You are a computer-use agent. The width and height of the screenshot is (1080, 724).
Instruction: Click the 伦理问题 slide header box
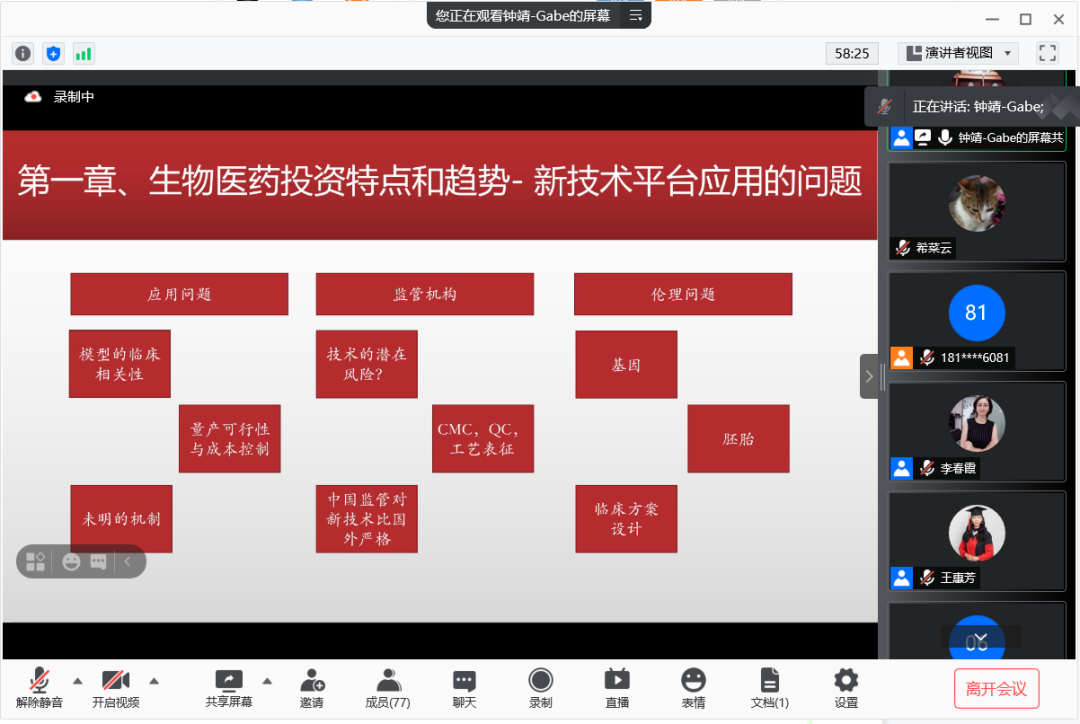click(683, 294)
